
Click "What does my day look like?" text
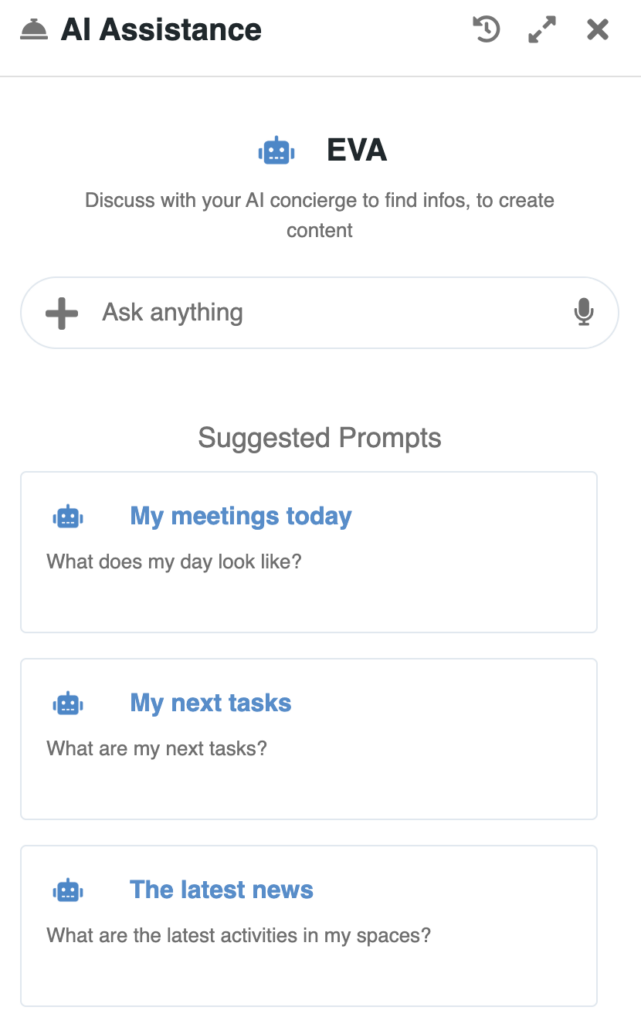174,561
